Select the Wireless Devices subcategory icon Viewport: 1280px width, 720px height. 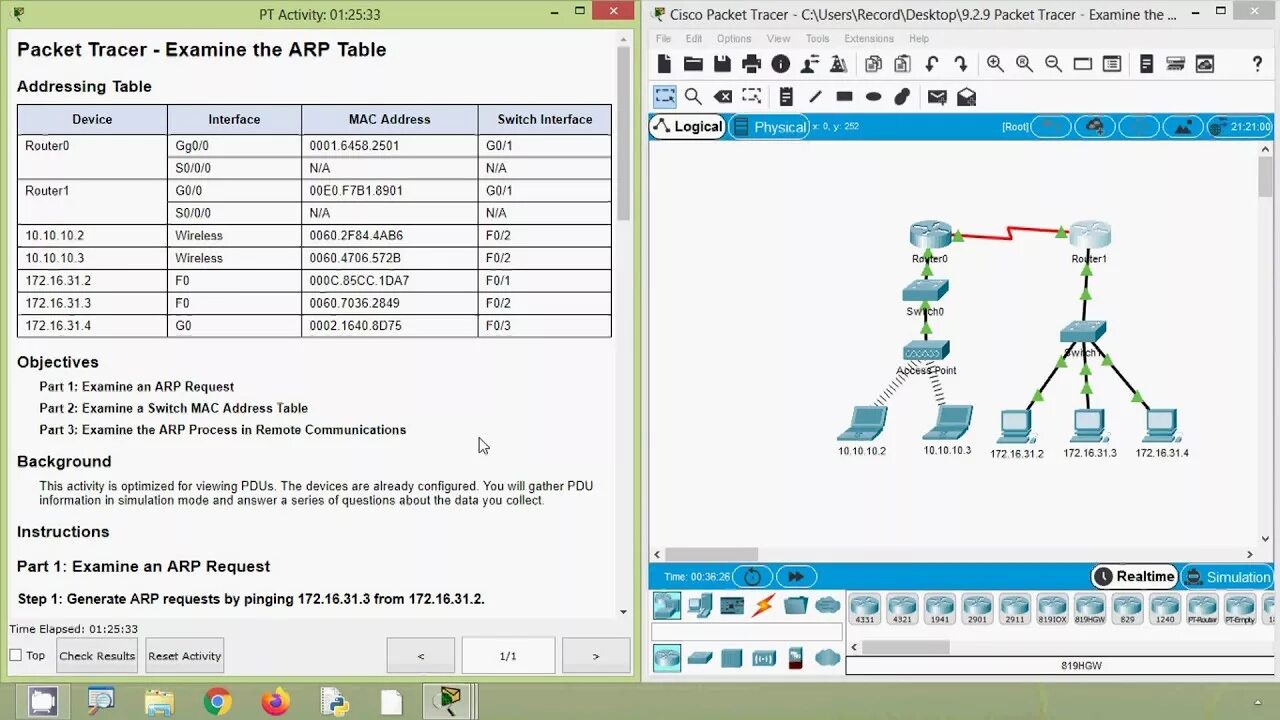point(764,658)
